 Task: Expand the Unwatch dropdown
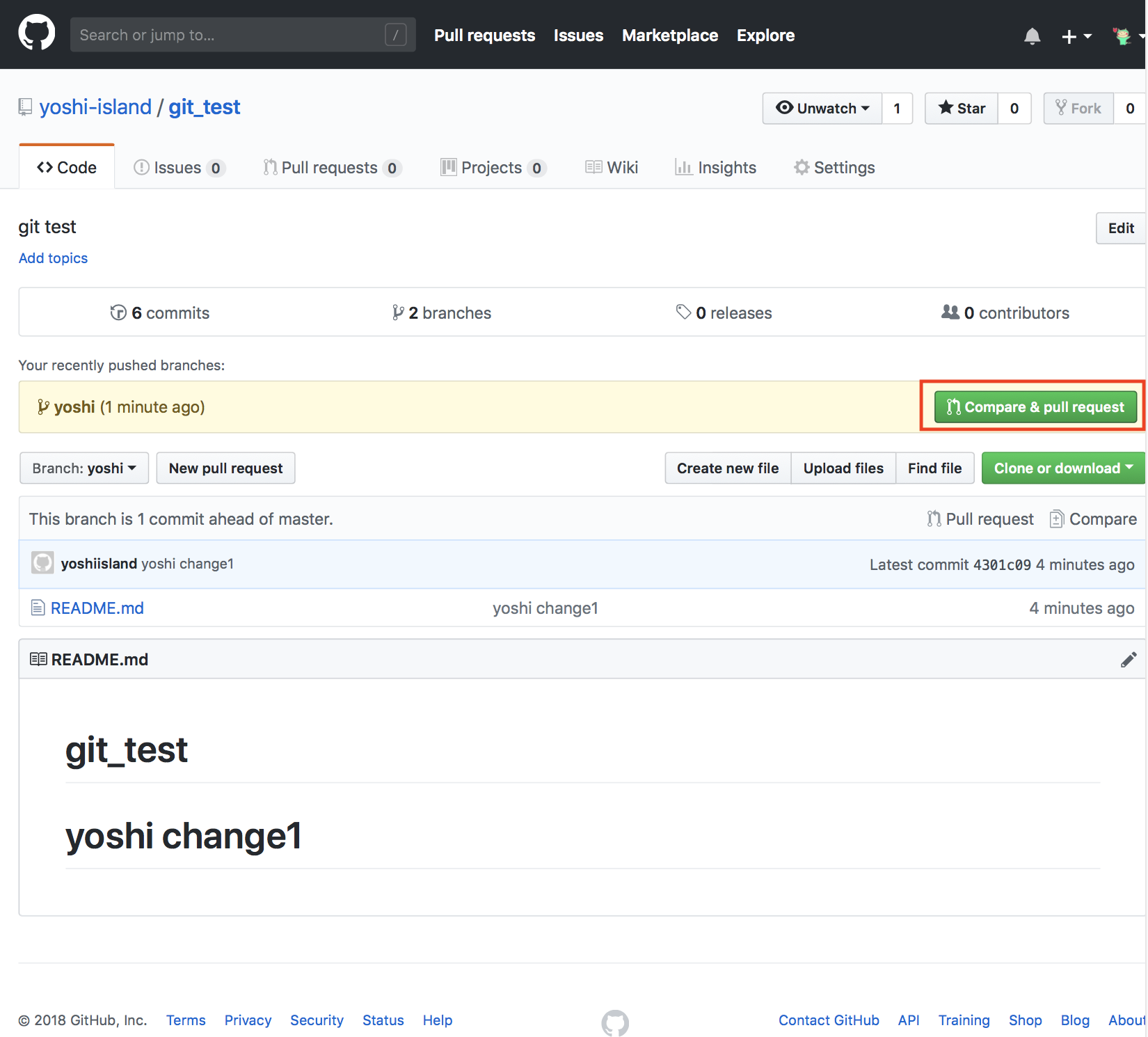pyautogui.click(x=822, y=109)
